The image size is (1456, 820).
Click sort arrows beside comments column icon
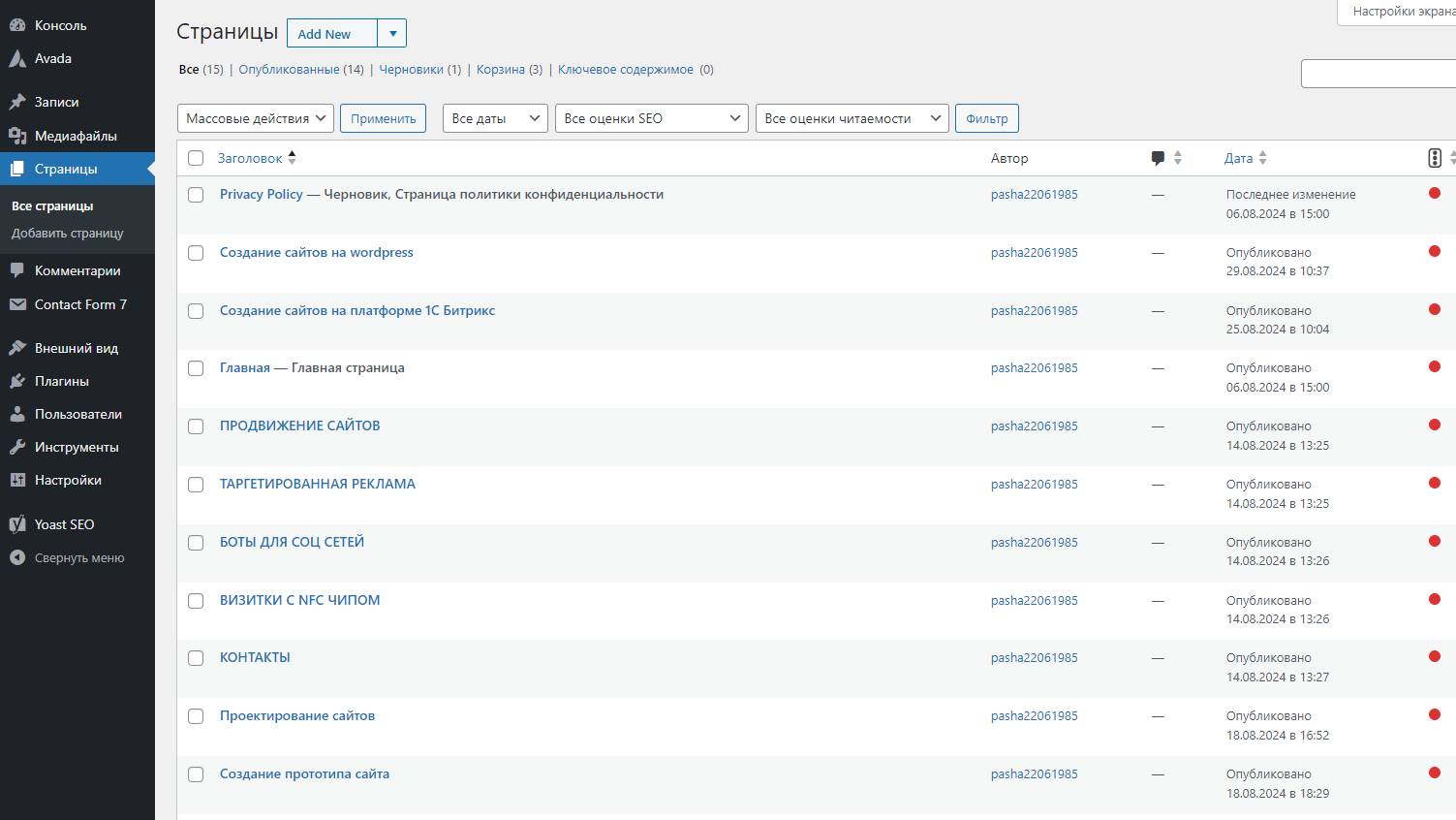tap(1178, 158)
